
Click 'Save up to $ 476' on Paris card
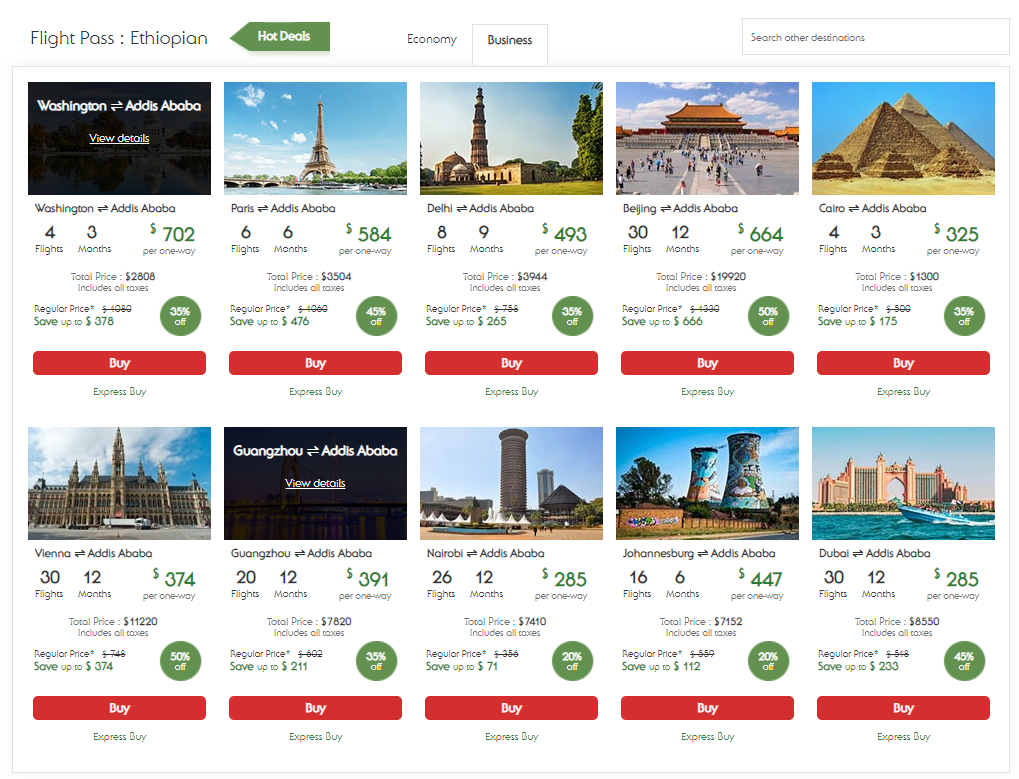[x=270, y=322]
